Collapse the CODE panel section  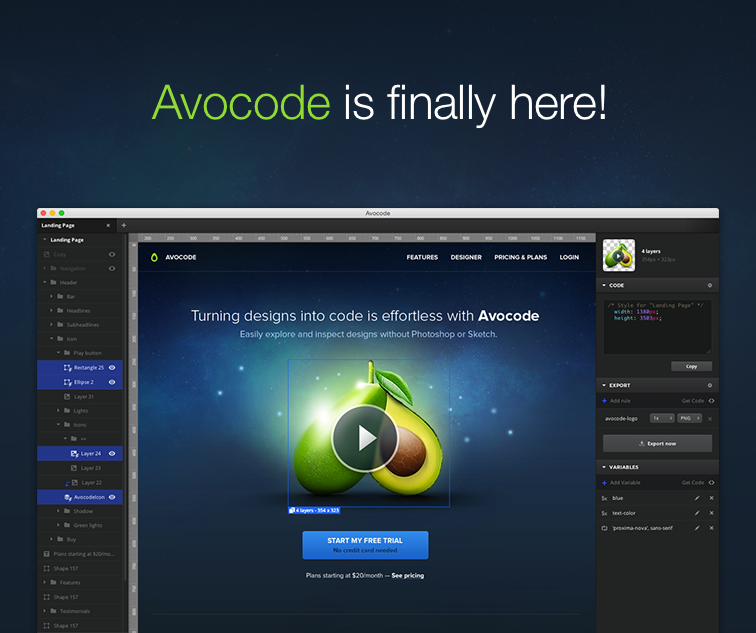[x=604, y=285]
